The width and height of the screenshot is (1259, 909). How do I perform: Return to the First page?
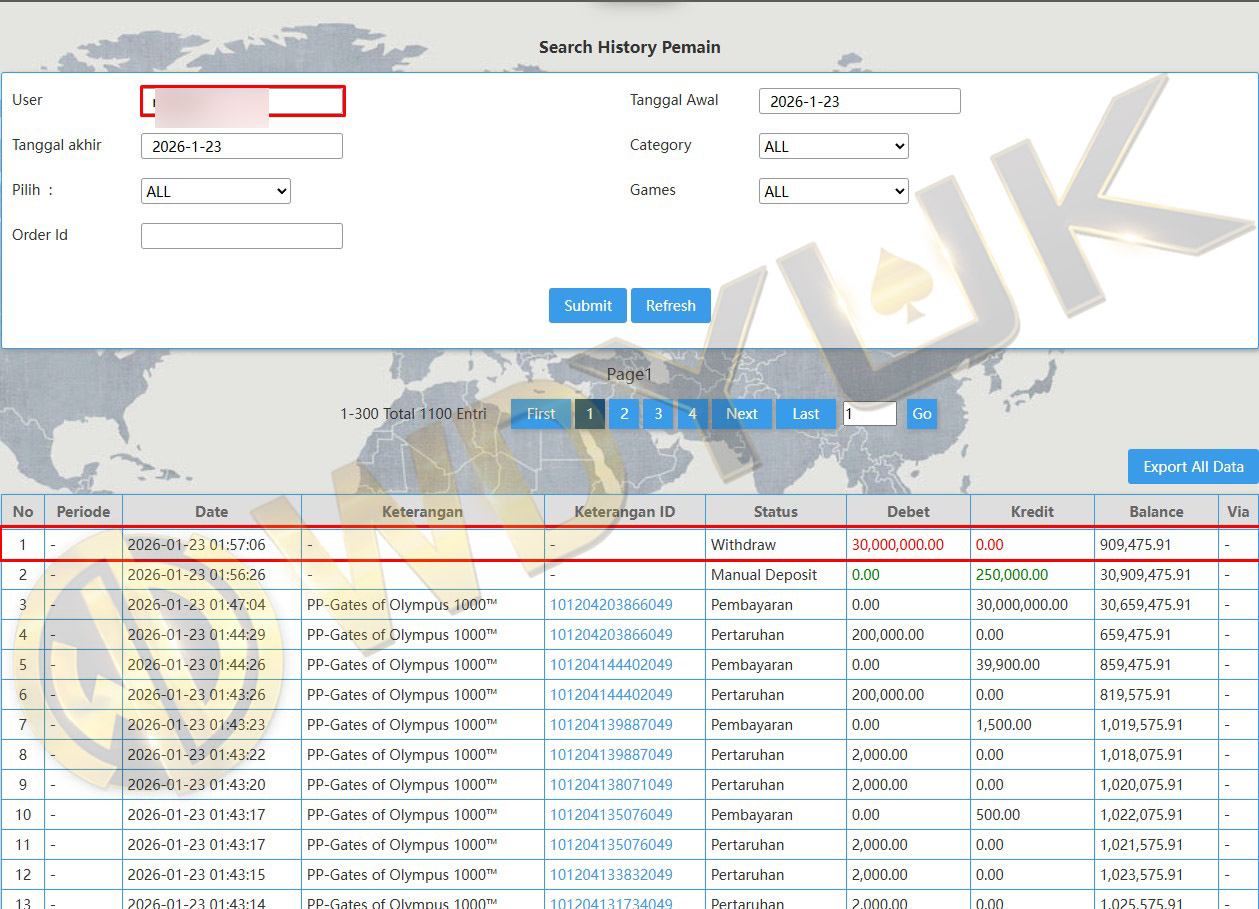[x=541, y=414]
